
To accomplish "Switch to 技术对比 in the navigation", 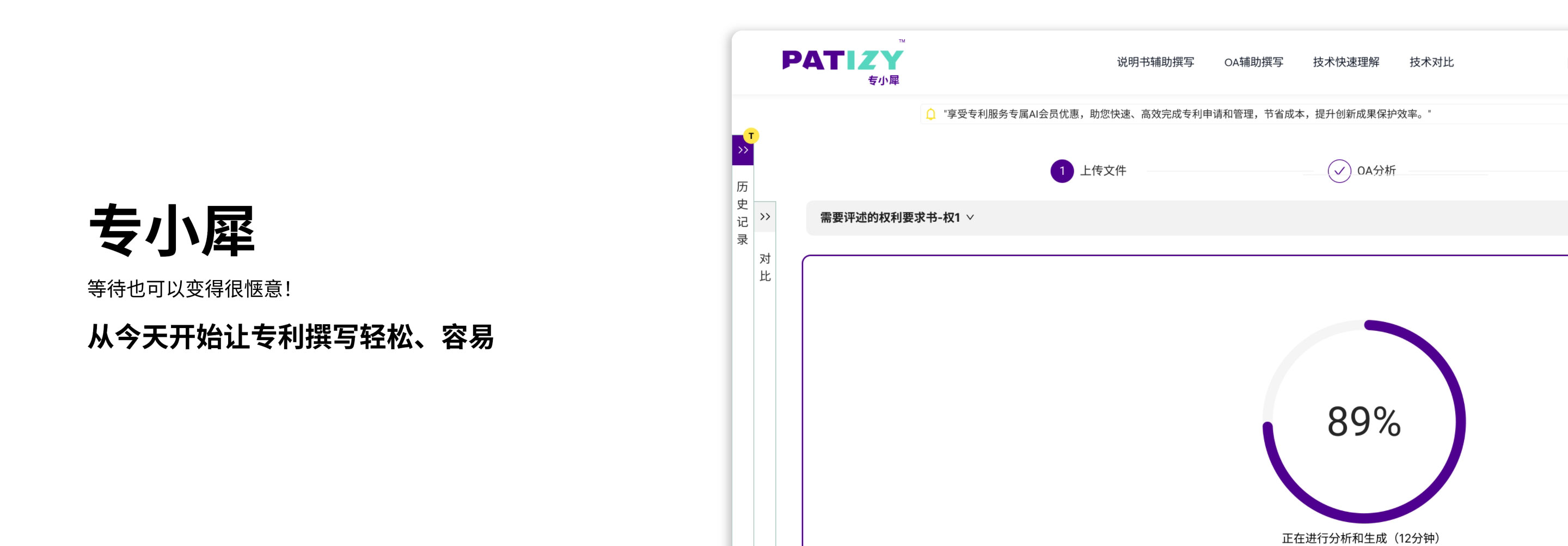I will pyautogui.click(x=1431, y=62).
